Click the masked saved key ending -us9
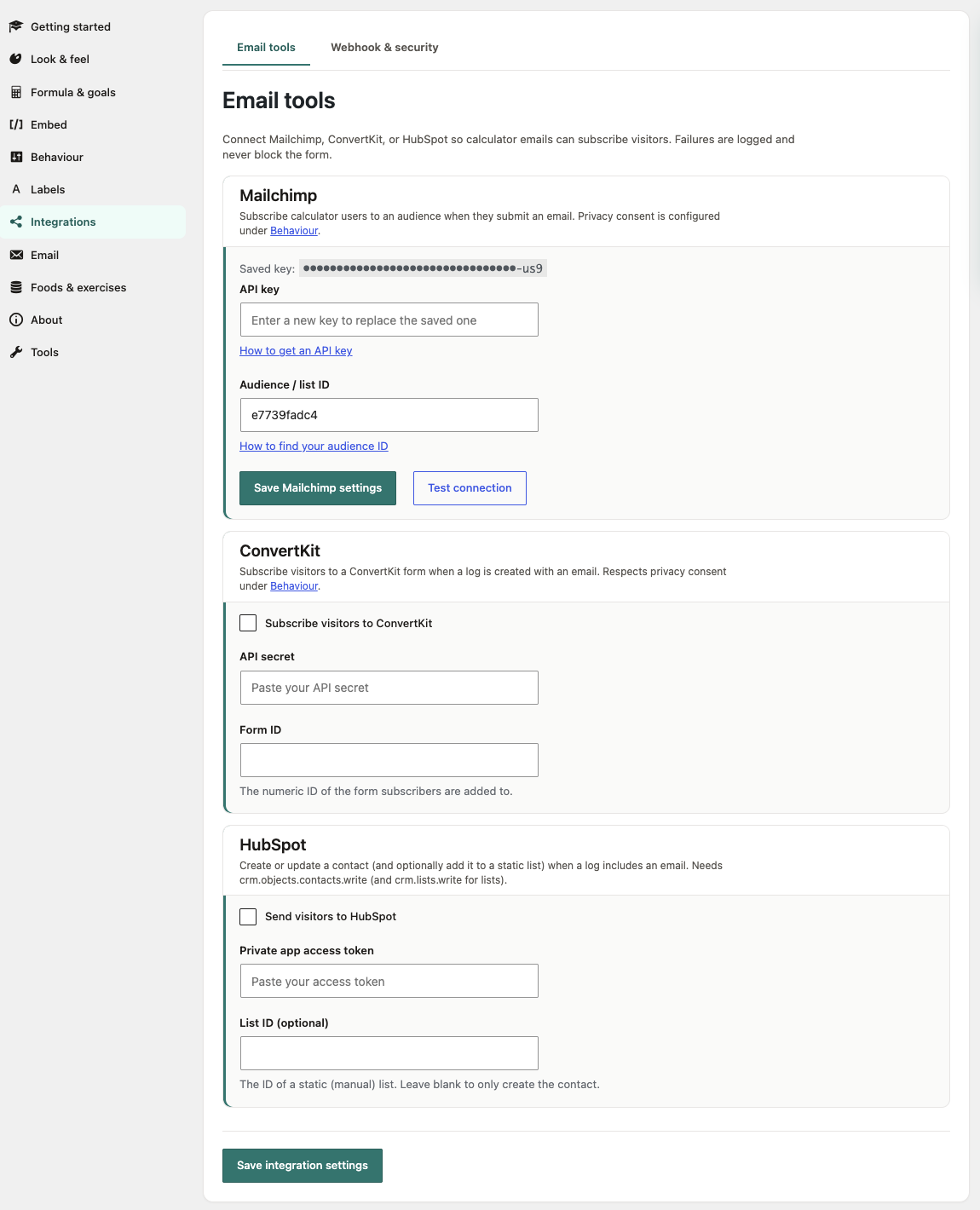Screen dimensions: 980x1210 (423, 268)
